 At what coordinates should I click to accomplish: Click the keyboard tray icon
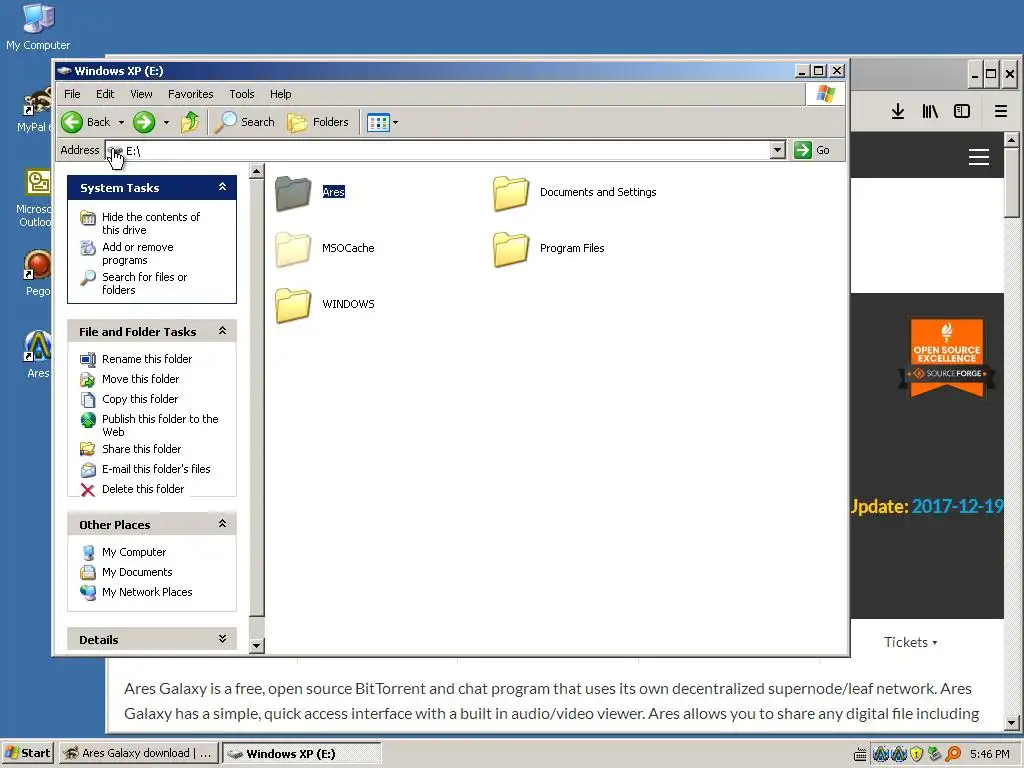pos(861,754)
